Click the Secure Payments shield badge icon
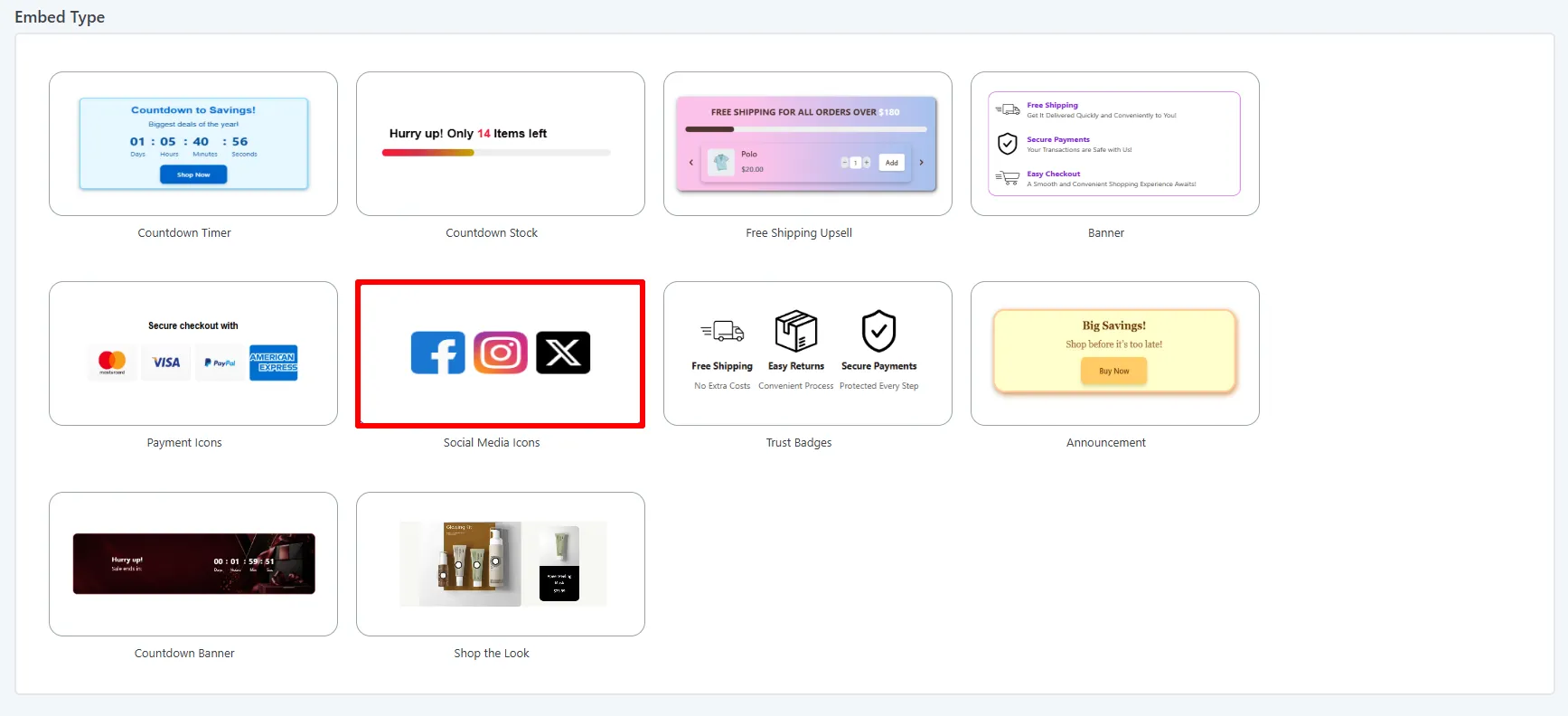Viewport: 1568px width, 716px height. (x=878, y=331)
